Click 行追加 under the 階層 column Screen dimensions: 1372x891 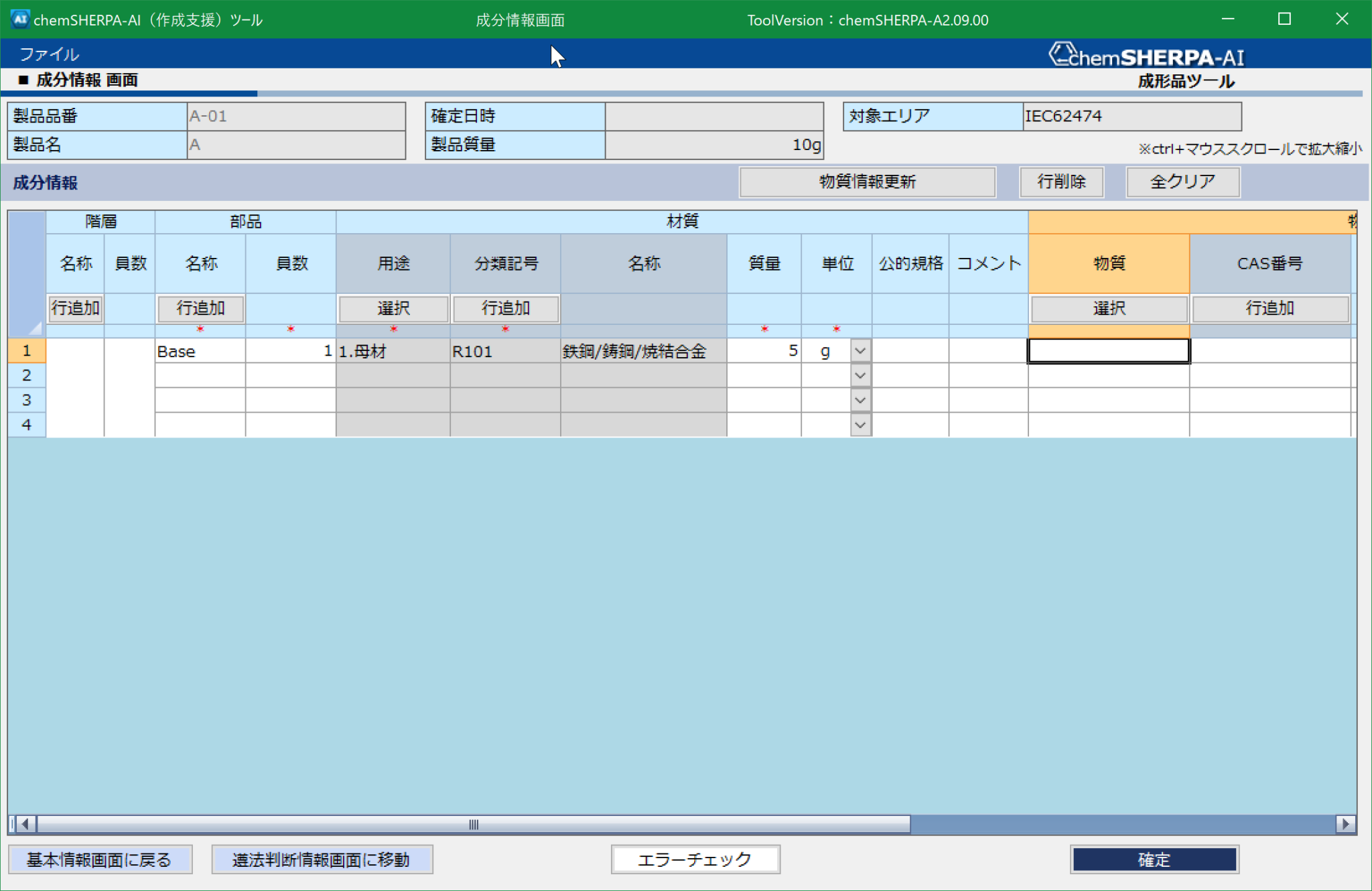75,309
